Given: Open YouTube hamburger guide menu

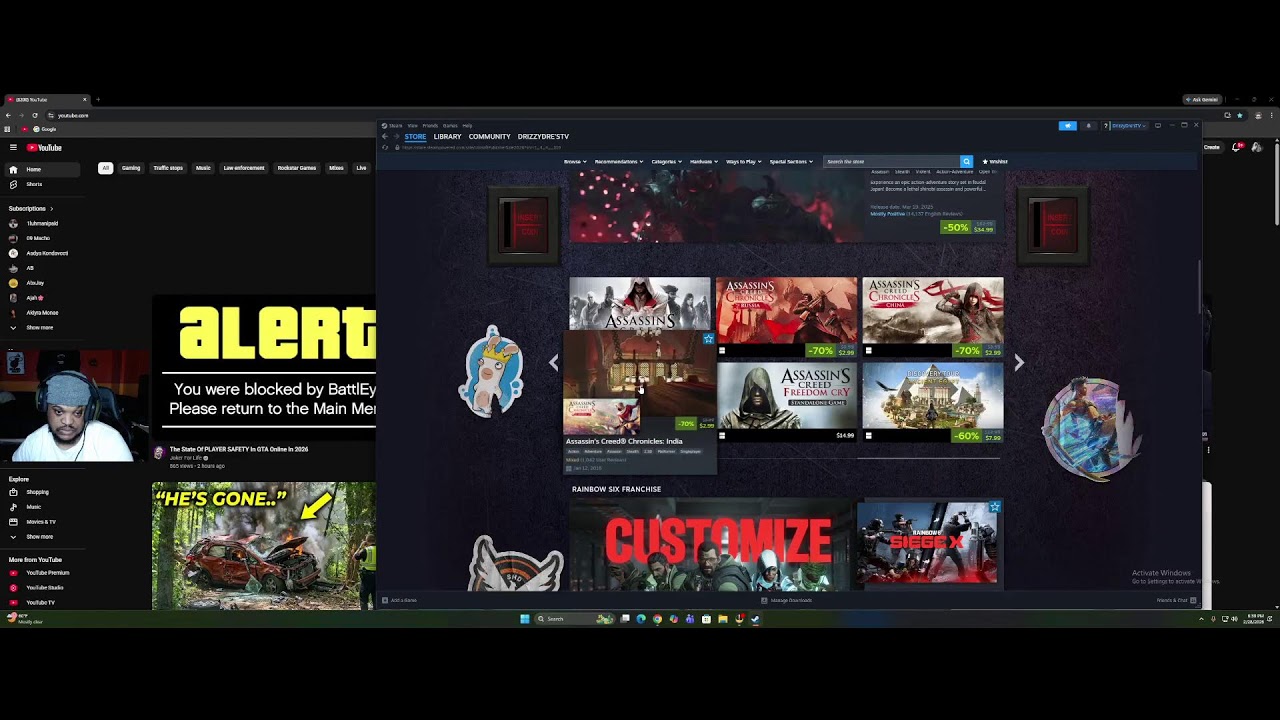Looking at the screenshot, I should point(13,148).
